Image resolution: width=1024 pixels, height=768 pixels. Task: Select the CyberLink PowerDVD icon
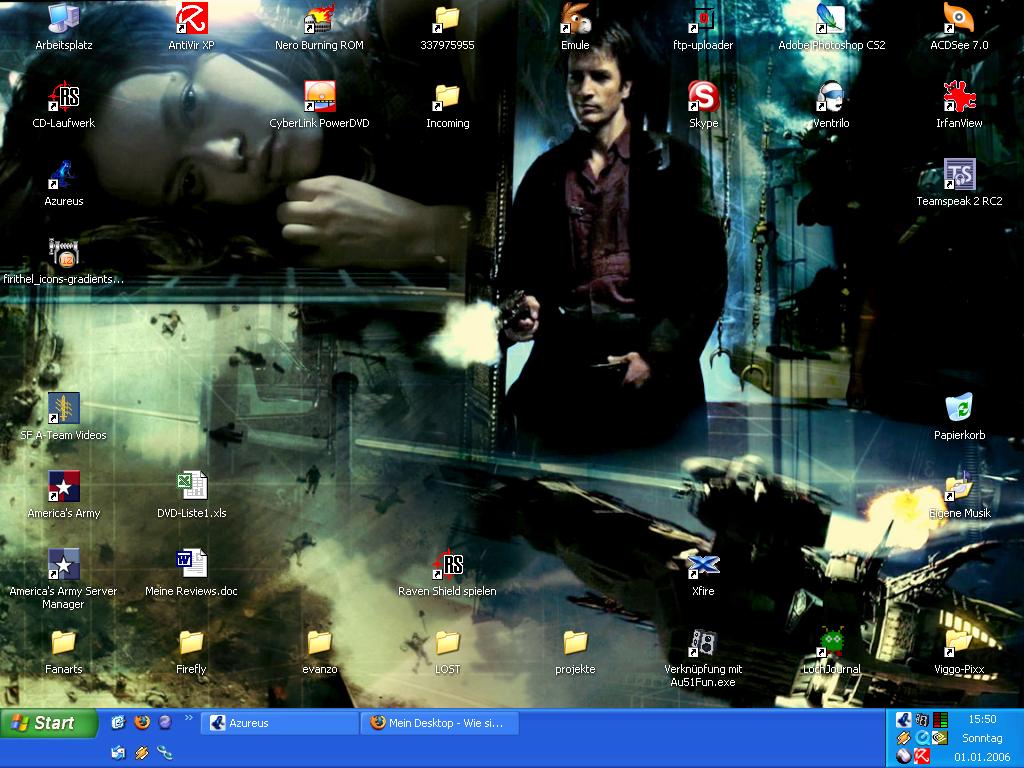click(x=319, y=97)
